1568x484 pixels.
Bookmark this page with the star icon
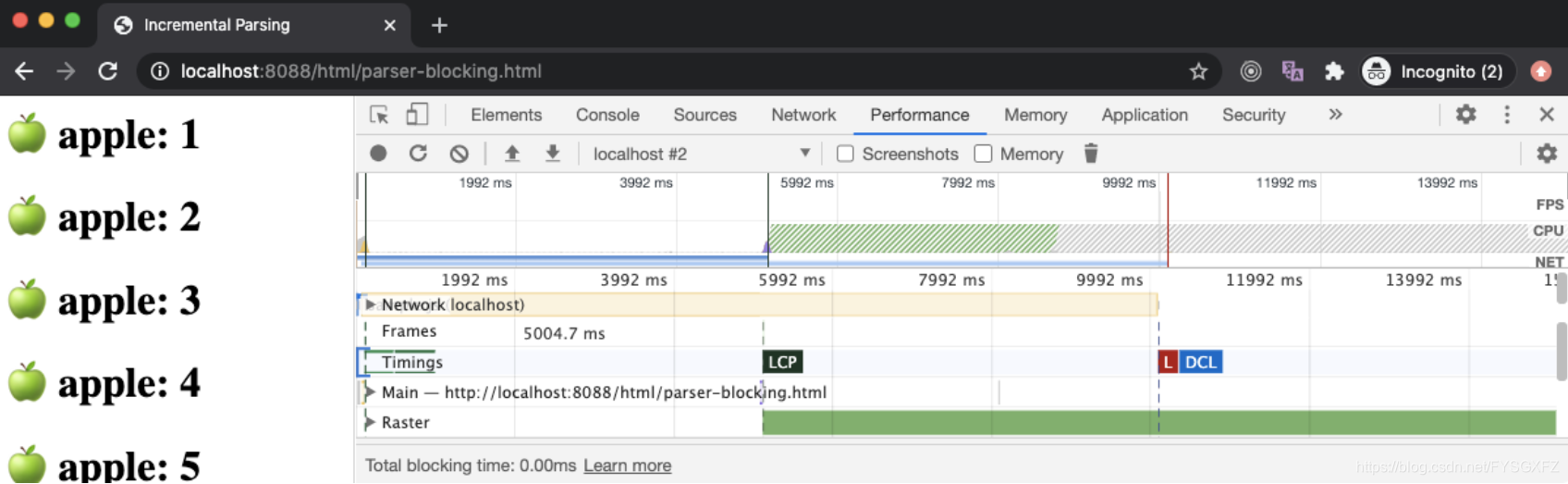click(x=1198, y=71)
